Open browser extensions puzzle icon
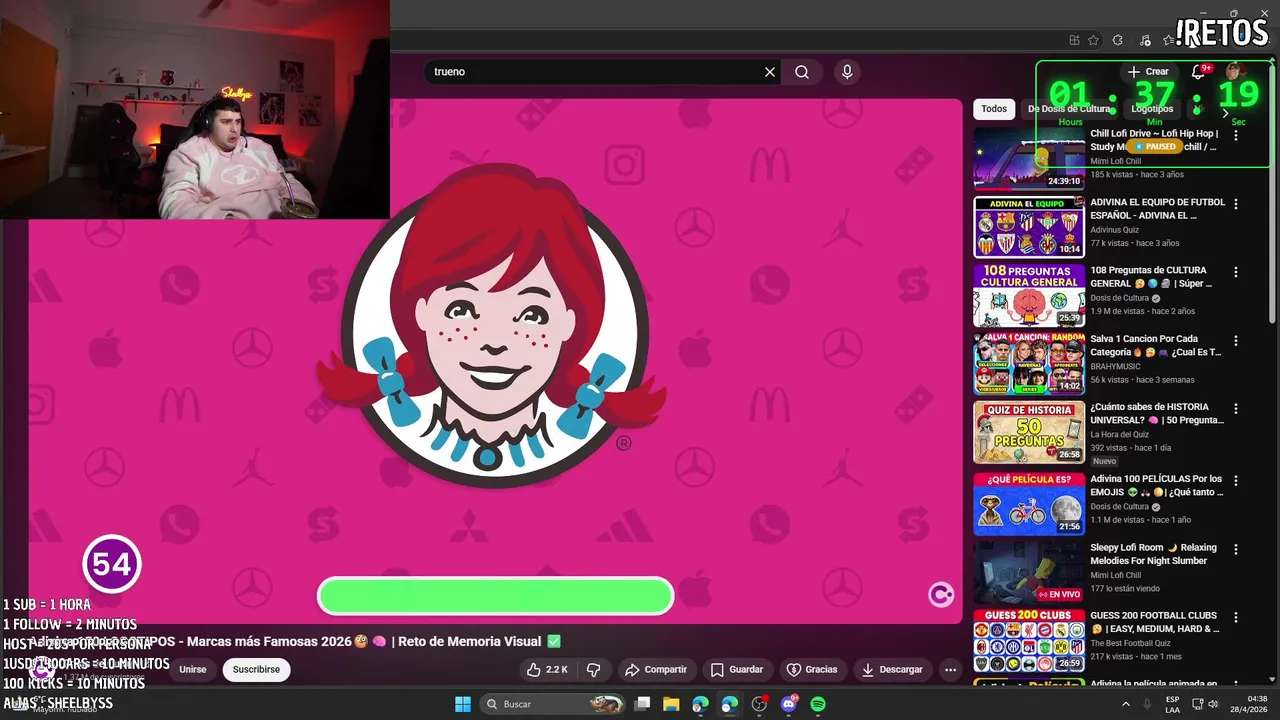Screen dimensions: 1280x720 tap(1118, 40)
